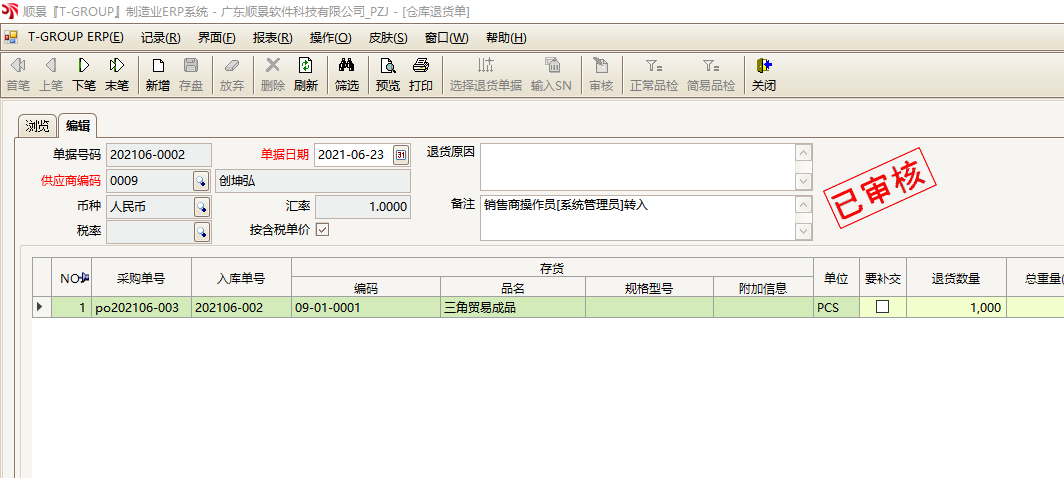The height and width of the screenshot is (478, 1064).
Task: Open the 筛选 (Filter) binoculars tool
Action: point(347,74)
